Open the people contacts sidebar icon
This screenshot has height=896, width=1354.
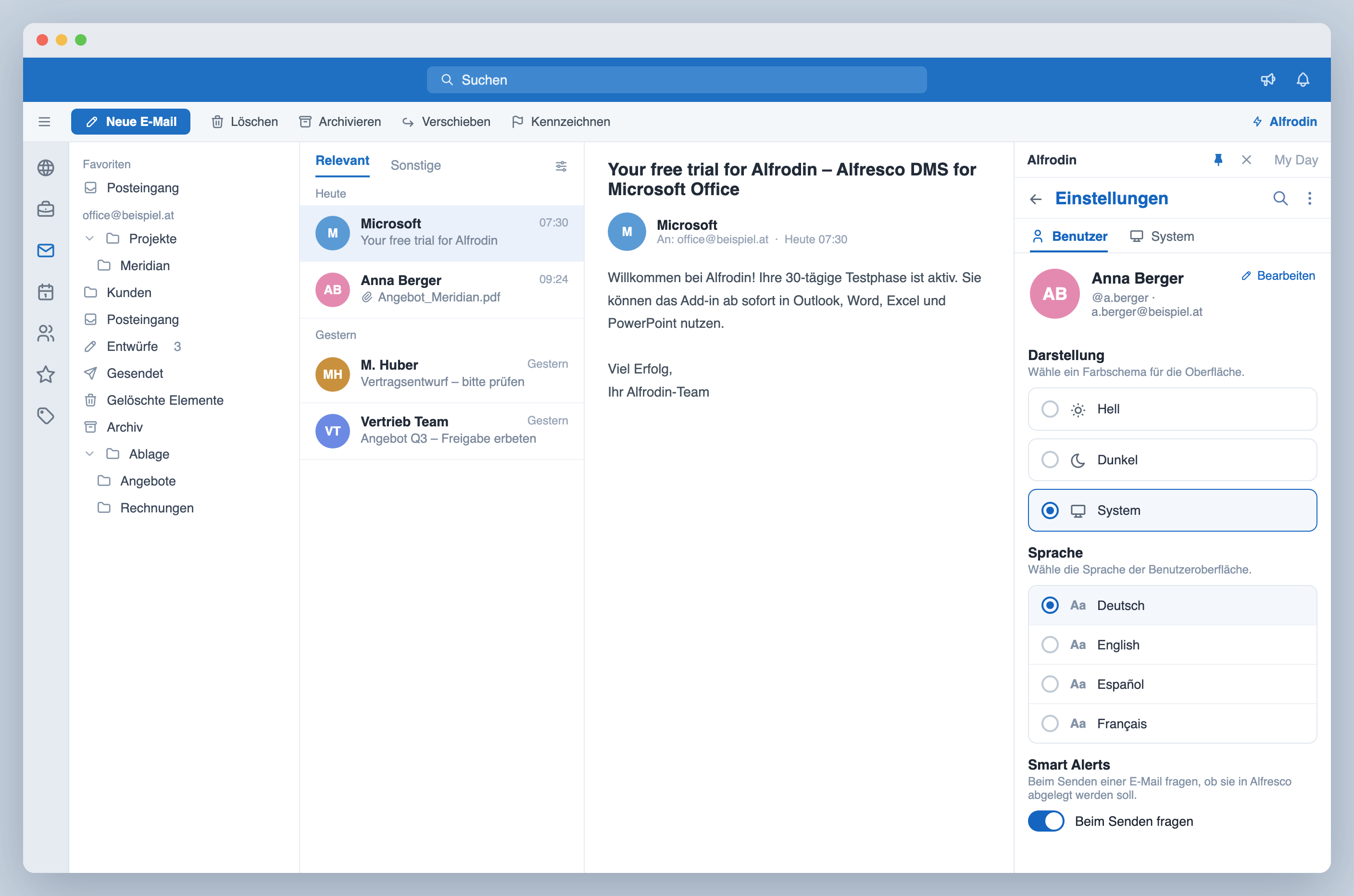click(x=46, y=333)
